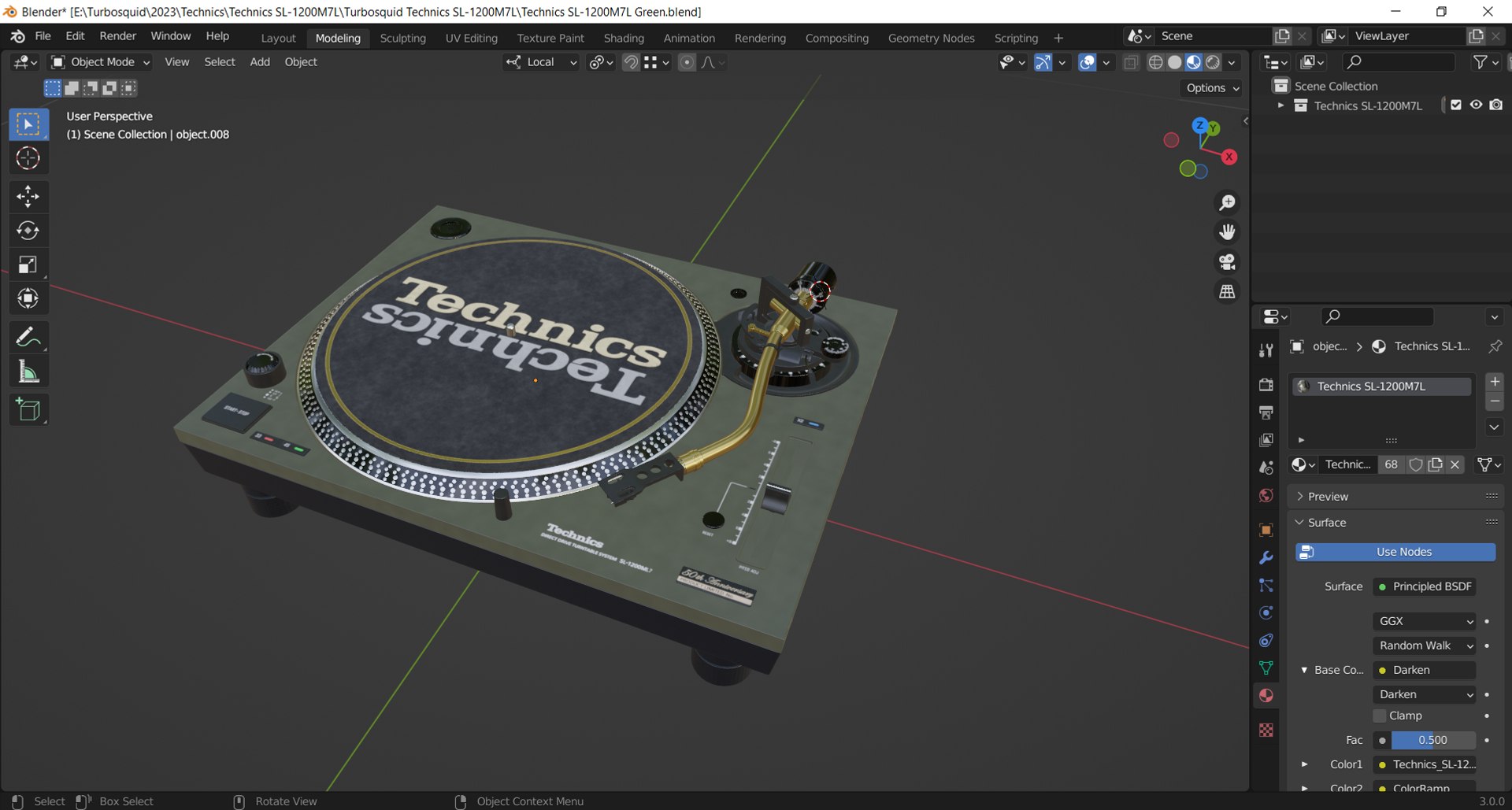This screenshot has height=810, width=1512.
Task: Open the Object Constraints properties tab
Action: pos(1266,640)
